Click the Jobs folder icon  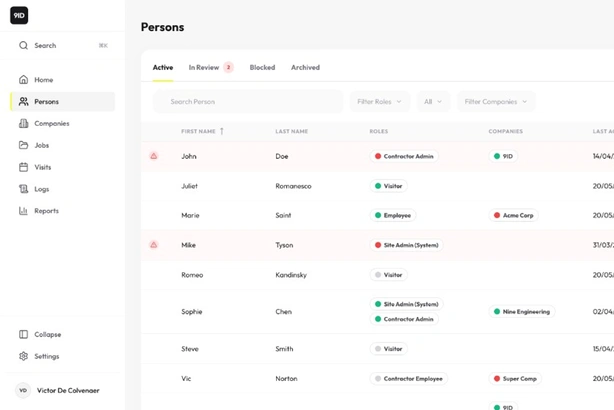click(x=23, y=145)
